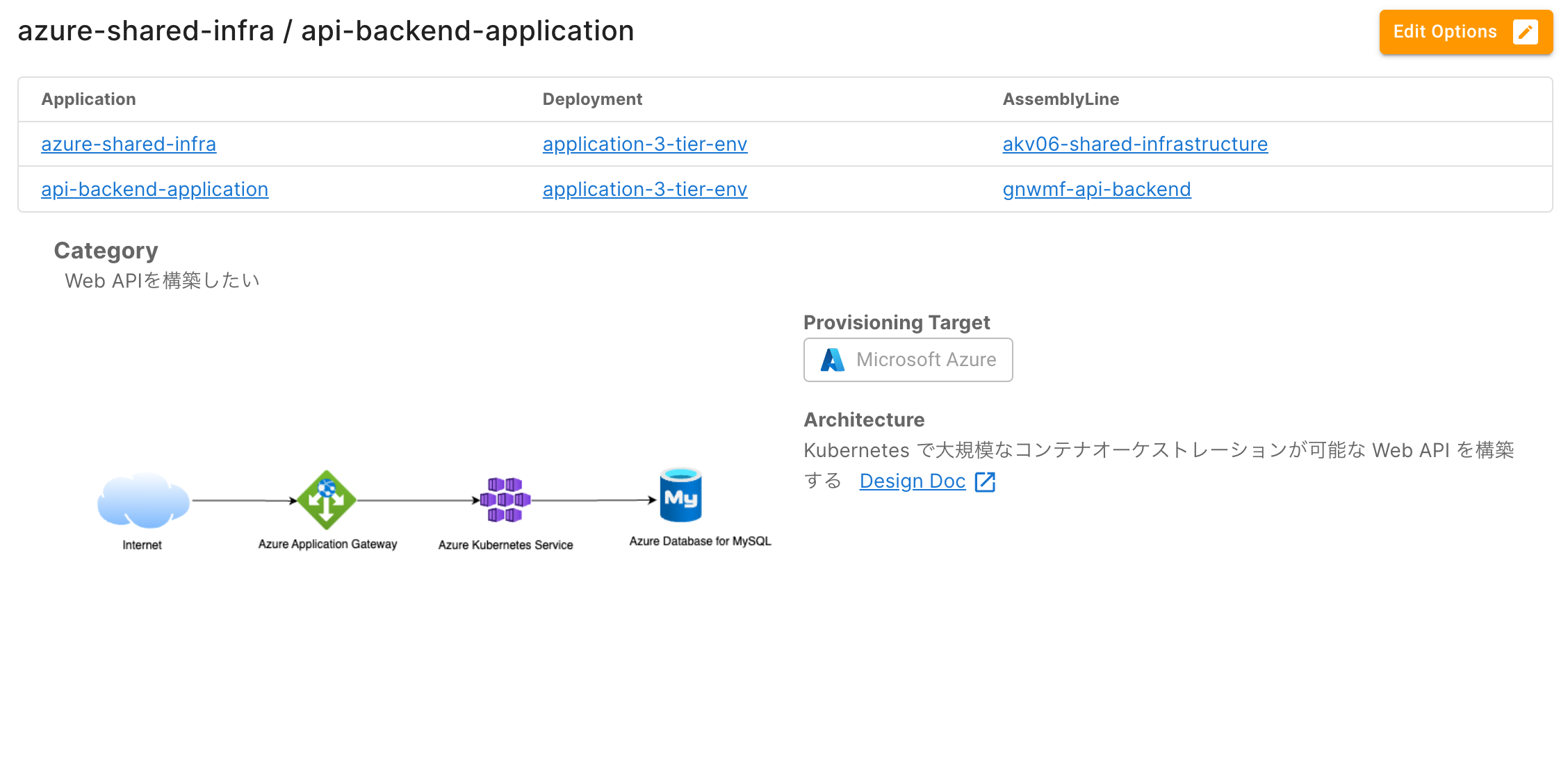
Task: Click the pencil icon in Edit Options
Action: [1525, 32]
